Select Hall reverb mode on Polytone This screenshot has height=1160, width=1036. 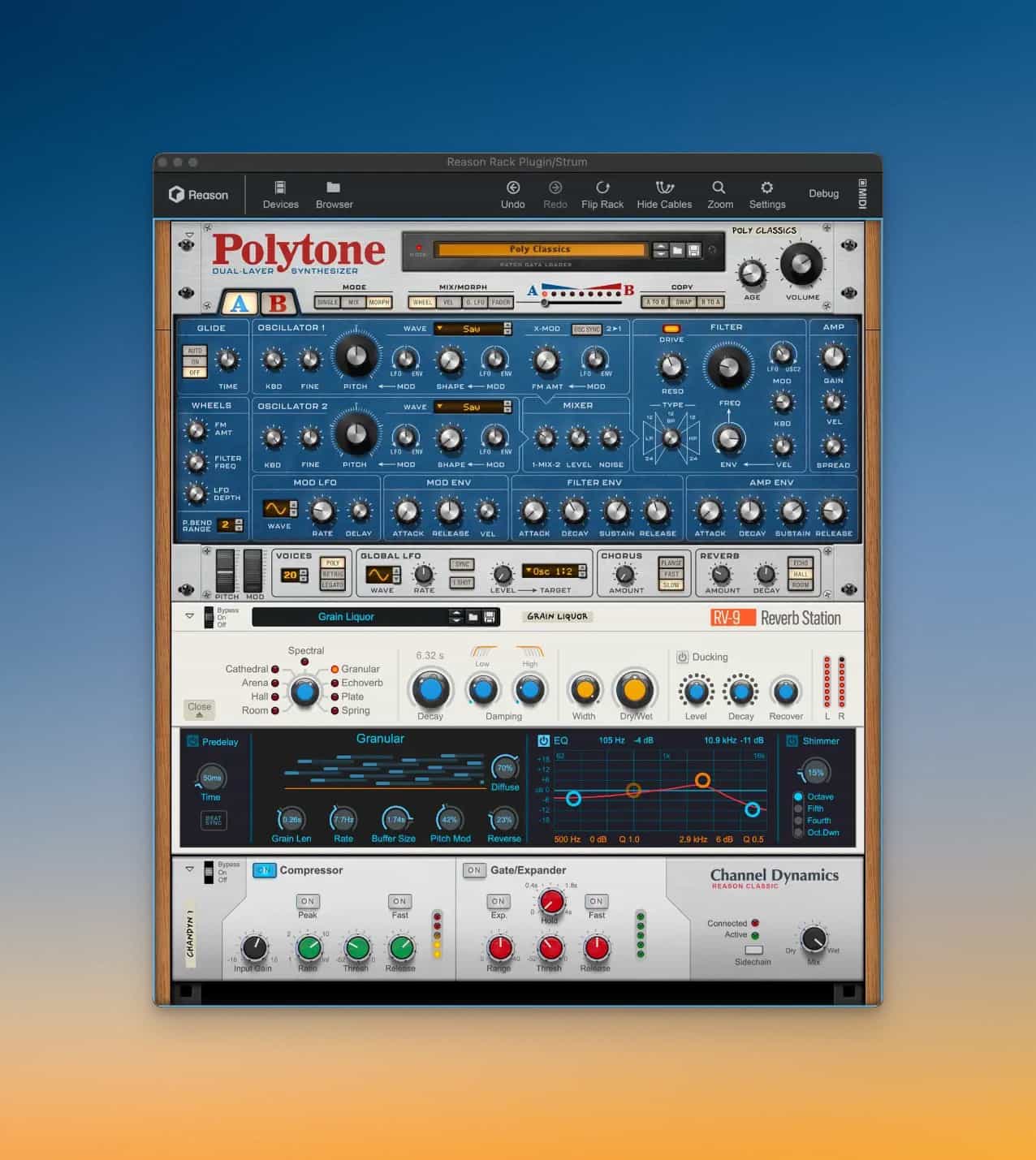click(801, 574)
